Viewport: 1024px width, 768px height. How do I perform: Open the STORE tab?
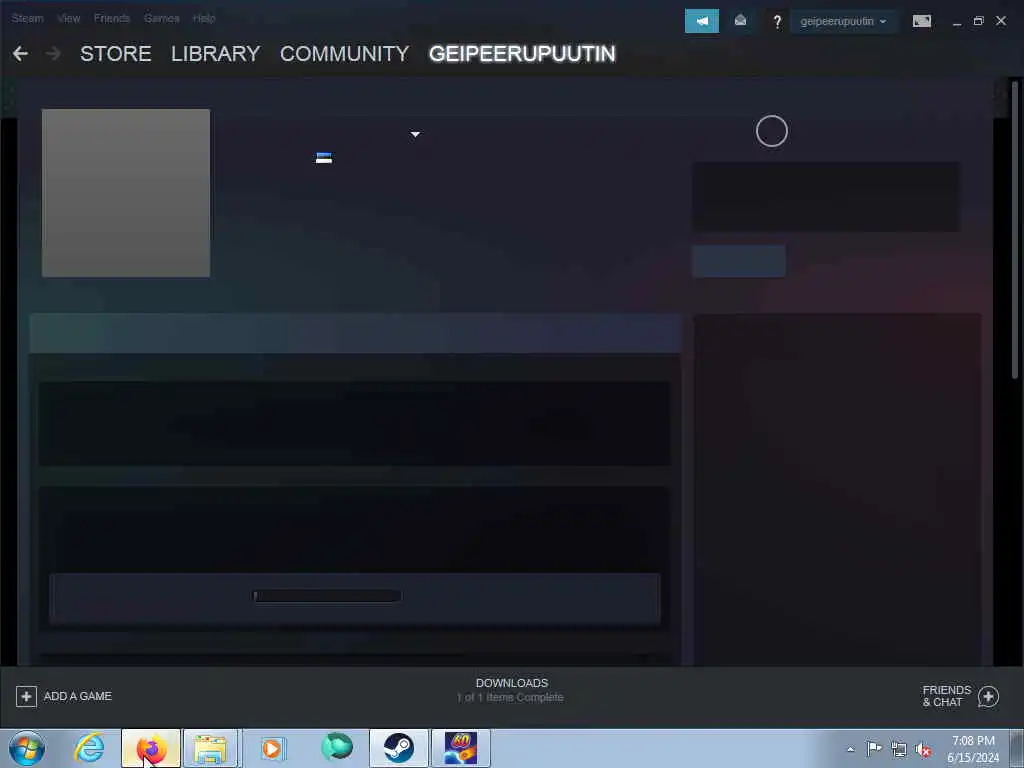click(x=116, y=54)
